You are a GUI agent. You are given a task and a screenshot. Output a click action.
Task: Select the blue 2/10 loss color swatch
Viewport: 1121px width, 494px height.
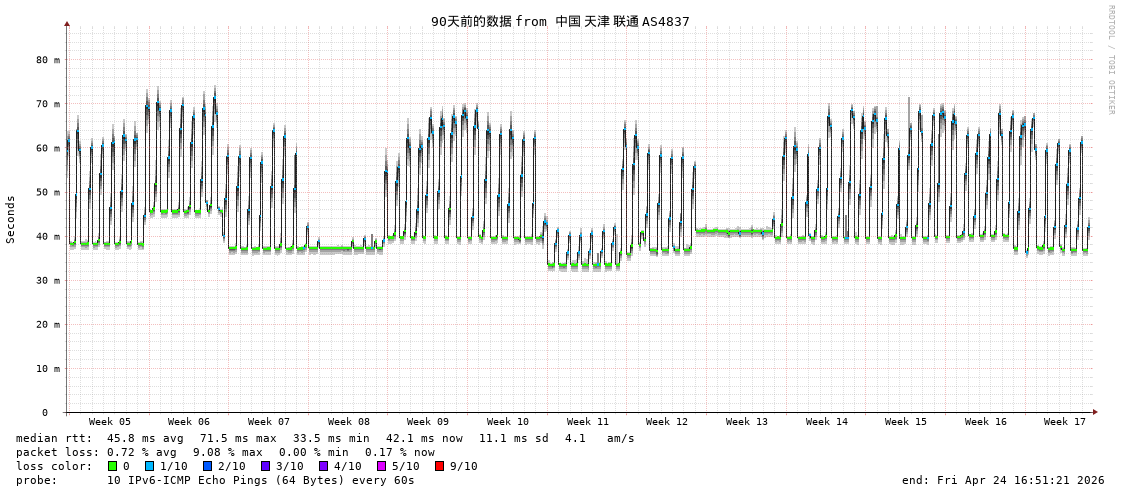pyautogui.click(x=208, y=466)
